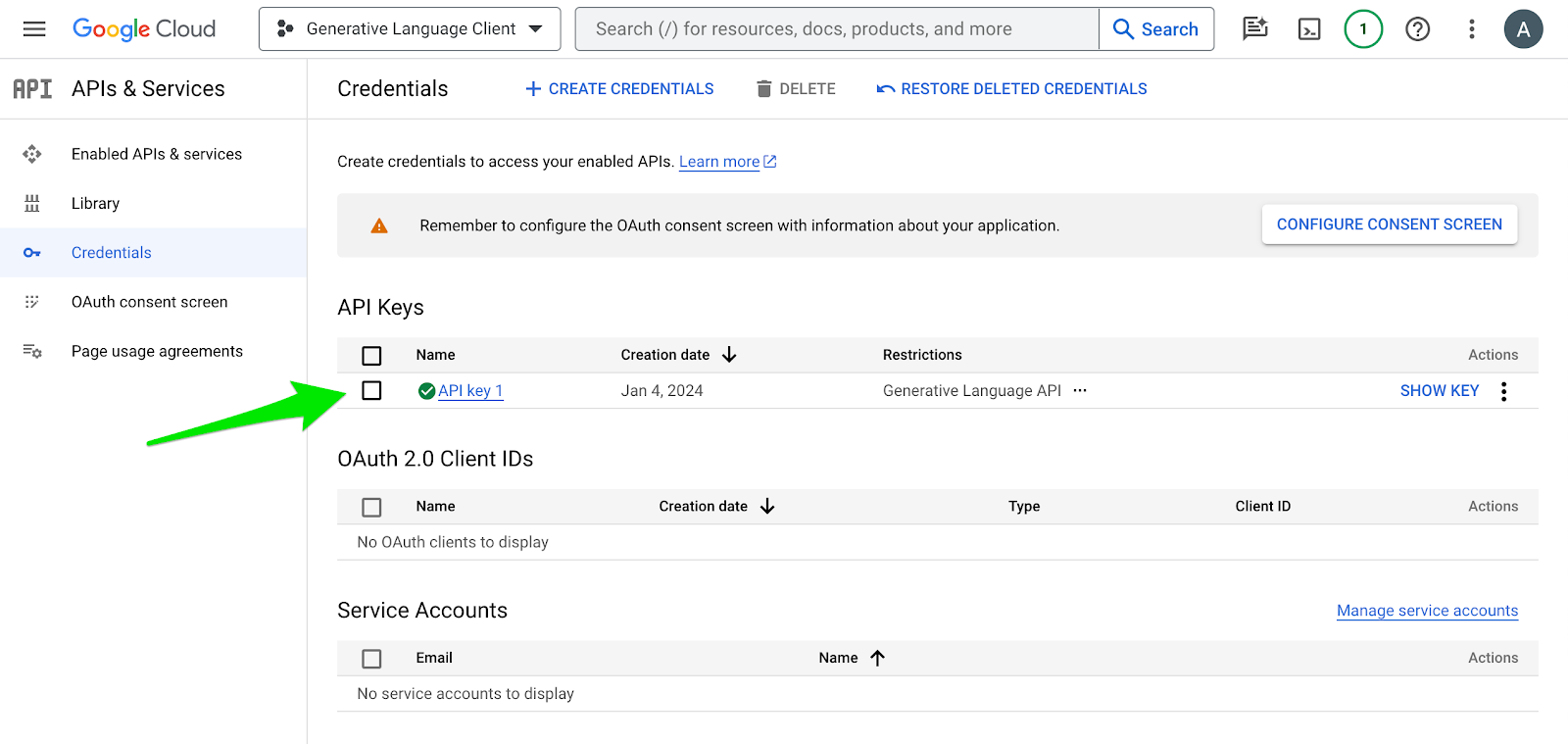Open Page usage agreements
1568x744 pixels.
(x=157, y=351)
